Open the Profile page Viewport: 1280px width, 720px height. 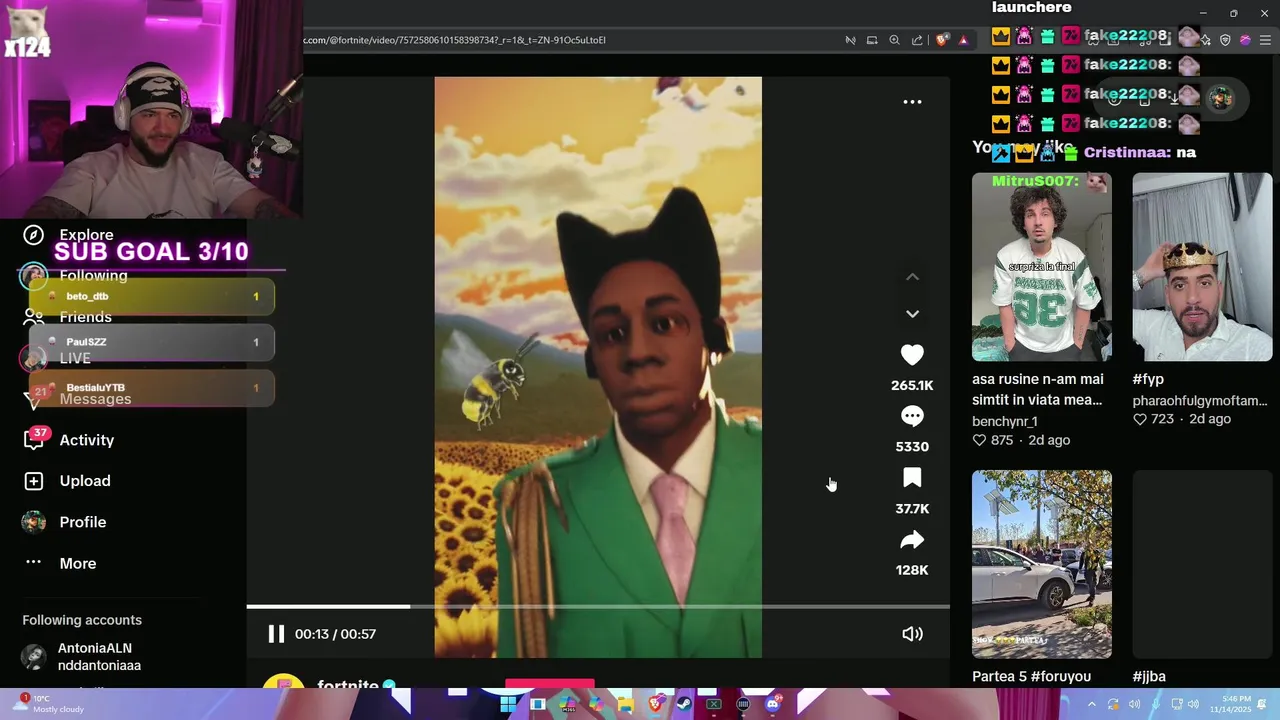click(x=82, y=522)
